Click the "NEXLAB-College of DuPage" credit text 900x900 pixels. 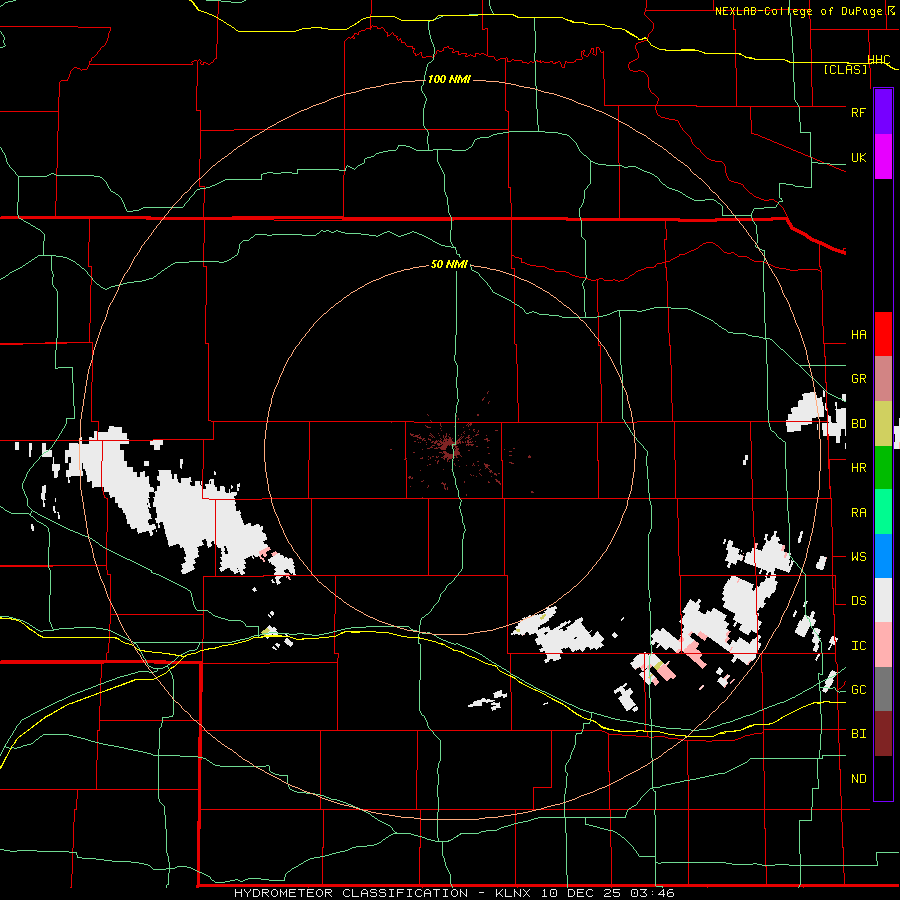[x=798, y=11]
